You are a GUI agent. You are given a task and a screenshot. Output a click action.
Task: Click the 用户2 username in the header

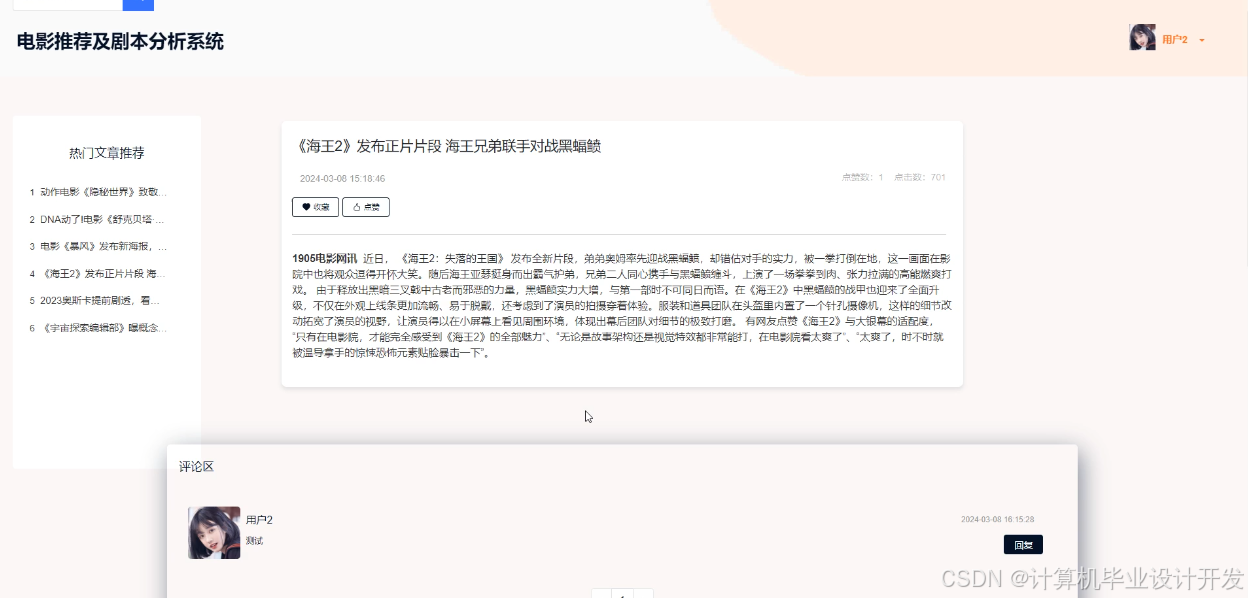pos(1175,40)
